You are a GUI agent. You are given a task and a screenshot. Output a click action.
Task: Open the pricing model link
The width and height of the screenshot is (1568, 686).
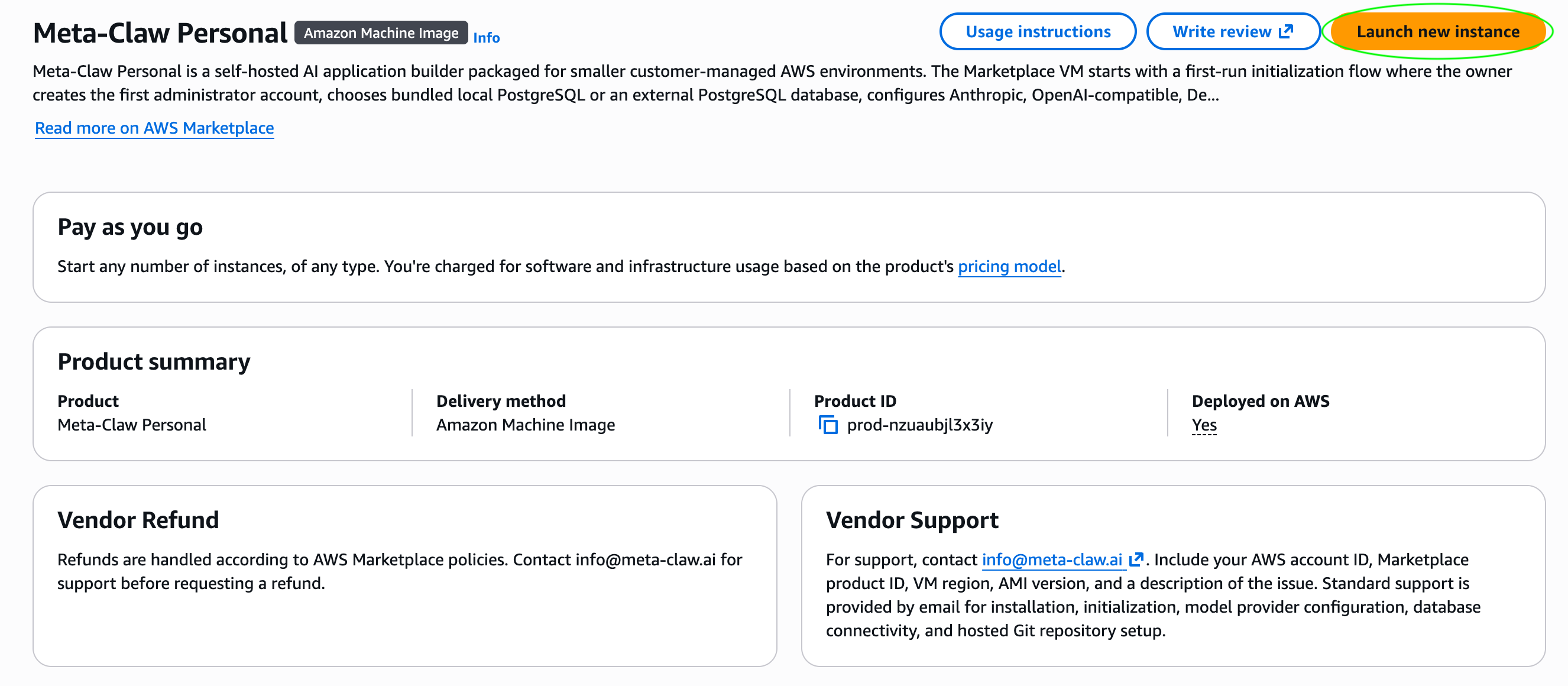[1009, 267]
